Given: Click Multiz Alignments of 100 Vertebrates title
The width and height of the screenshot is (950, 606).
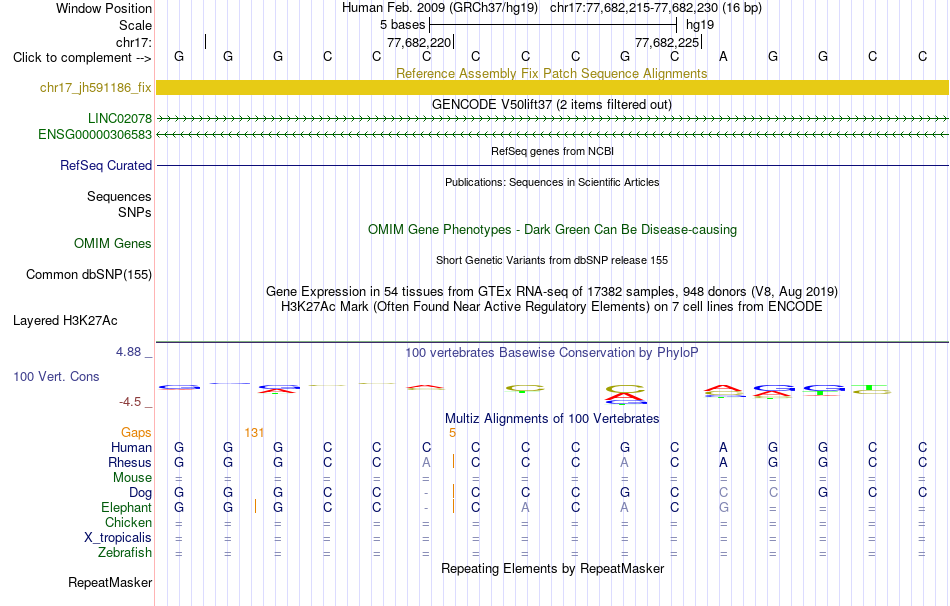Looking at the screenshot, I should (552, 419).
